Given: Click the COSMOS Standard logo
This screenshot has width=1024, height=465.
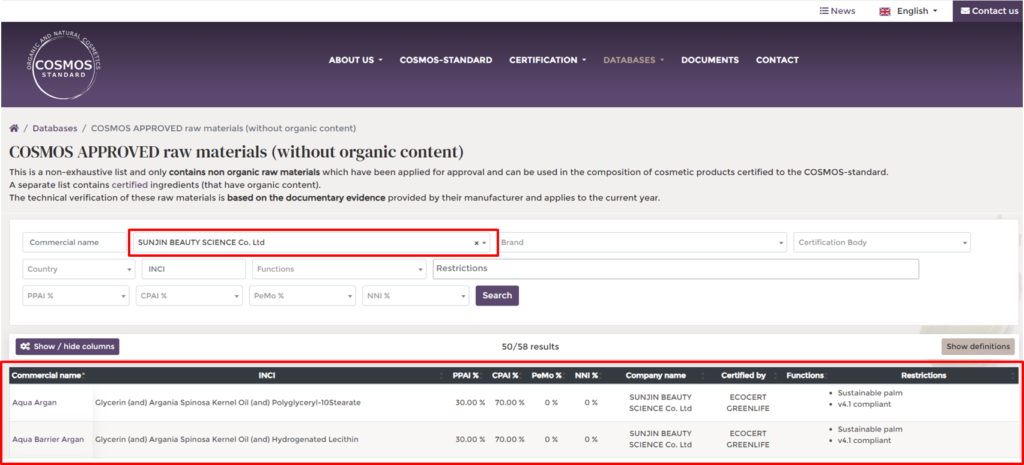Looking at the screenshot, I should click(x=63, y=63).
